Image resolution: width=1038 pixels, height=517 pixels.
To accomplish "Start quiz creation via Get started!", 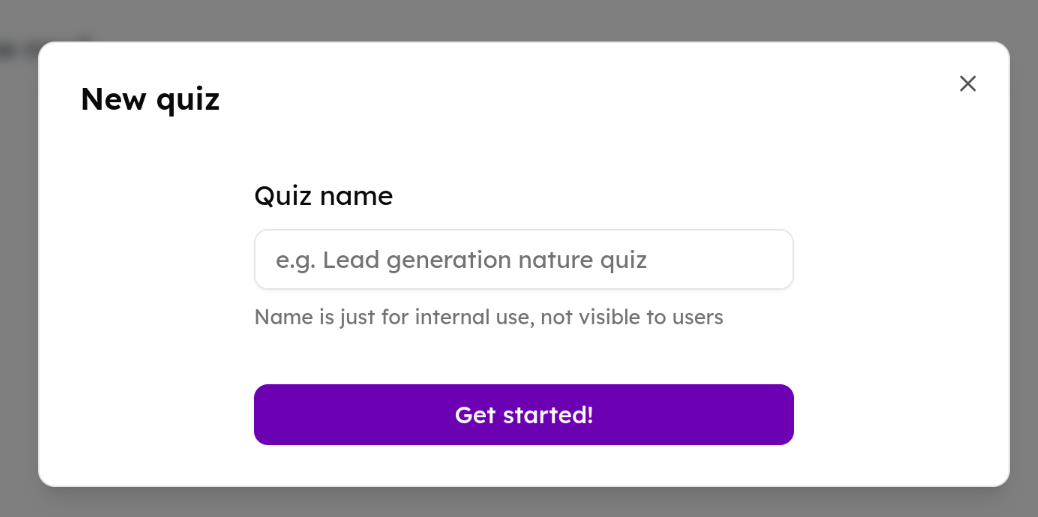I will coord(523,414).
